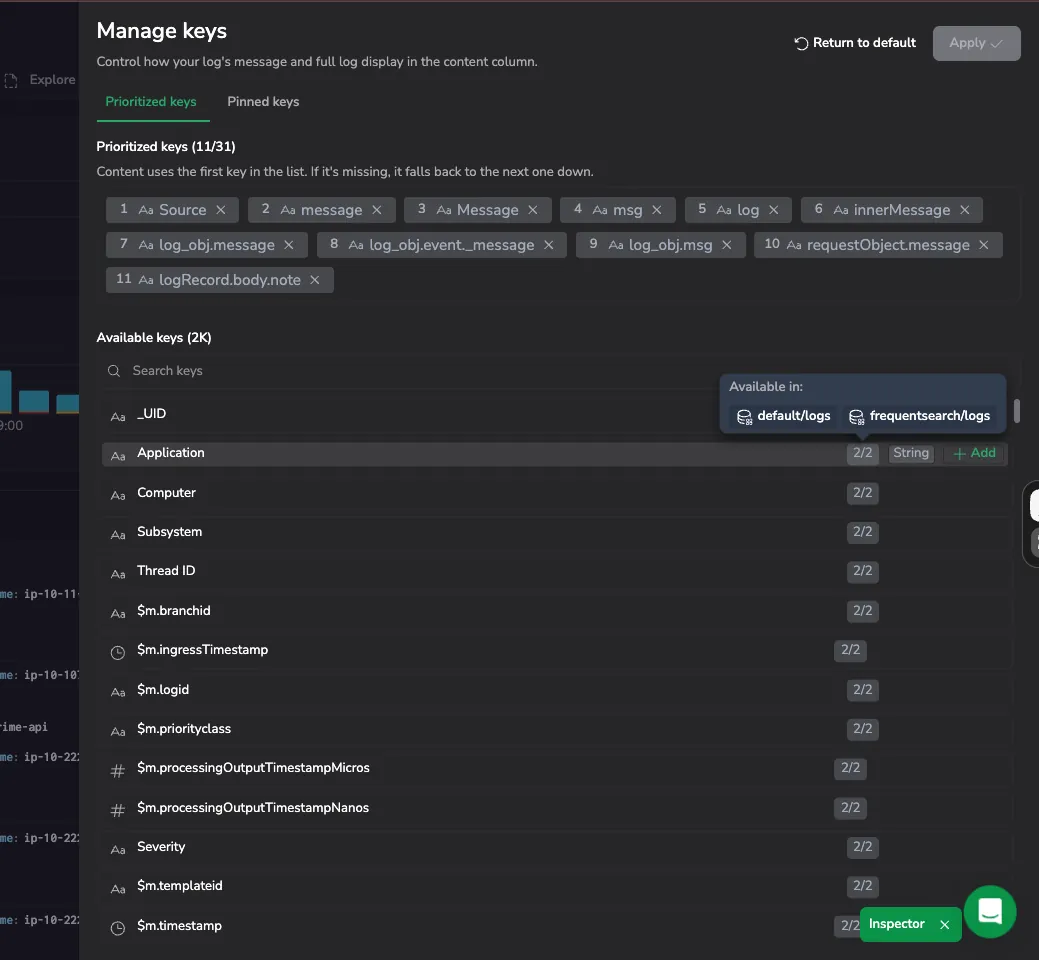Click the requestObject.message chip label
The width and height of the screenshot is (1039, 960).
pyautogui.click(x=888, y=245)
